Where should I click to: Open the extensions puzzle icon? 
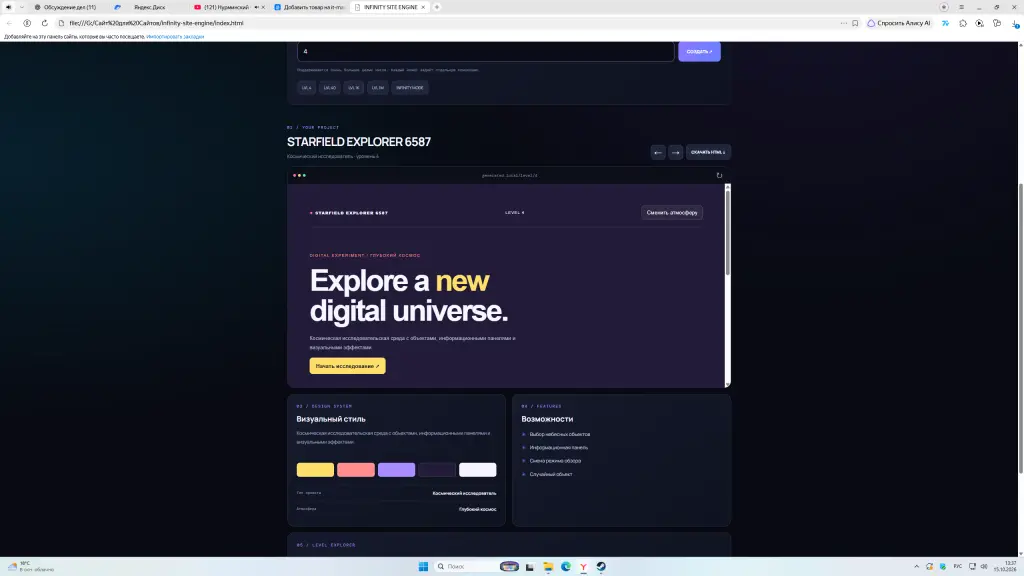pyautogui.click(x=963, y=23)
